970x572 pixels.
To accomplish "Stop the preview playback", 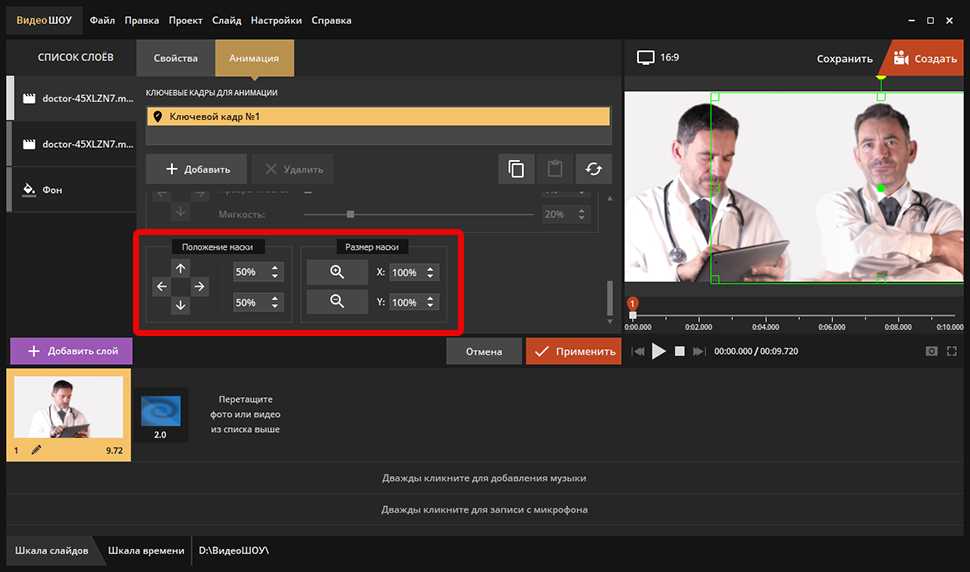I will (679, 351).
